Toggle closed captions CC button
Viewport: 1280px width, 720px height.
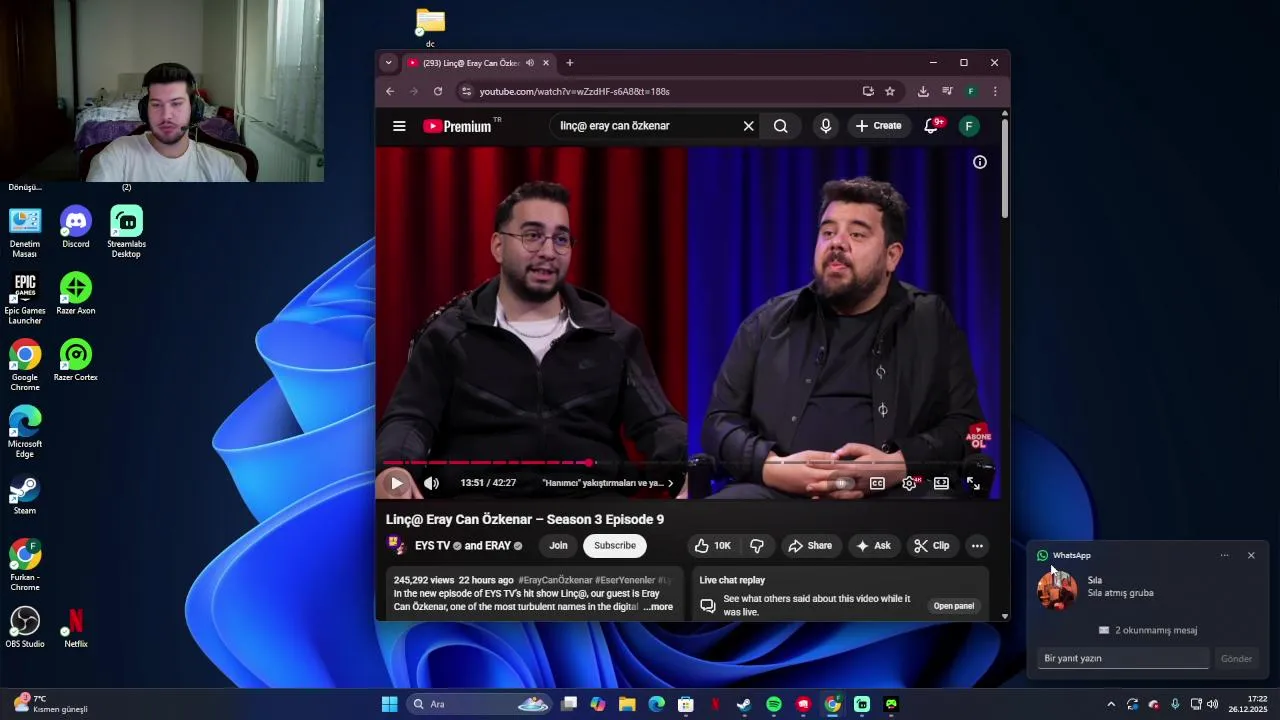[x=877, y=483]
